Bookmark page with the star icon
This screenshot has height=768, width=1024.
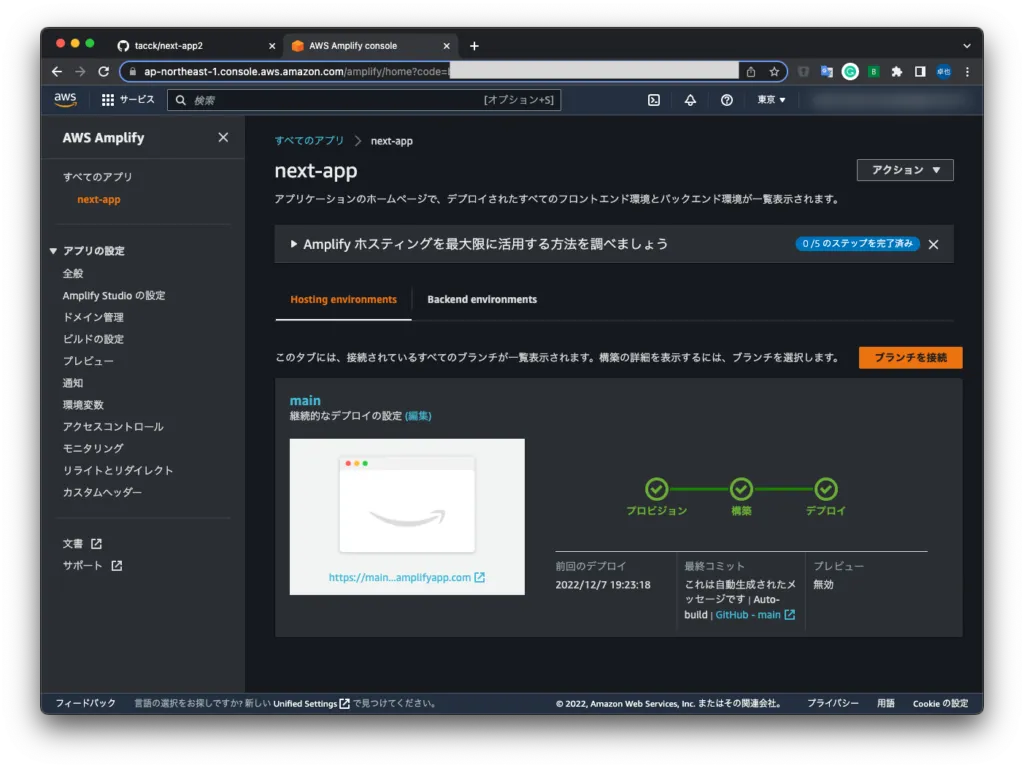tap(774, 72)
